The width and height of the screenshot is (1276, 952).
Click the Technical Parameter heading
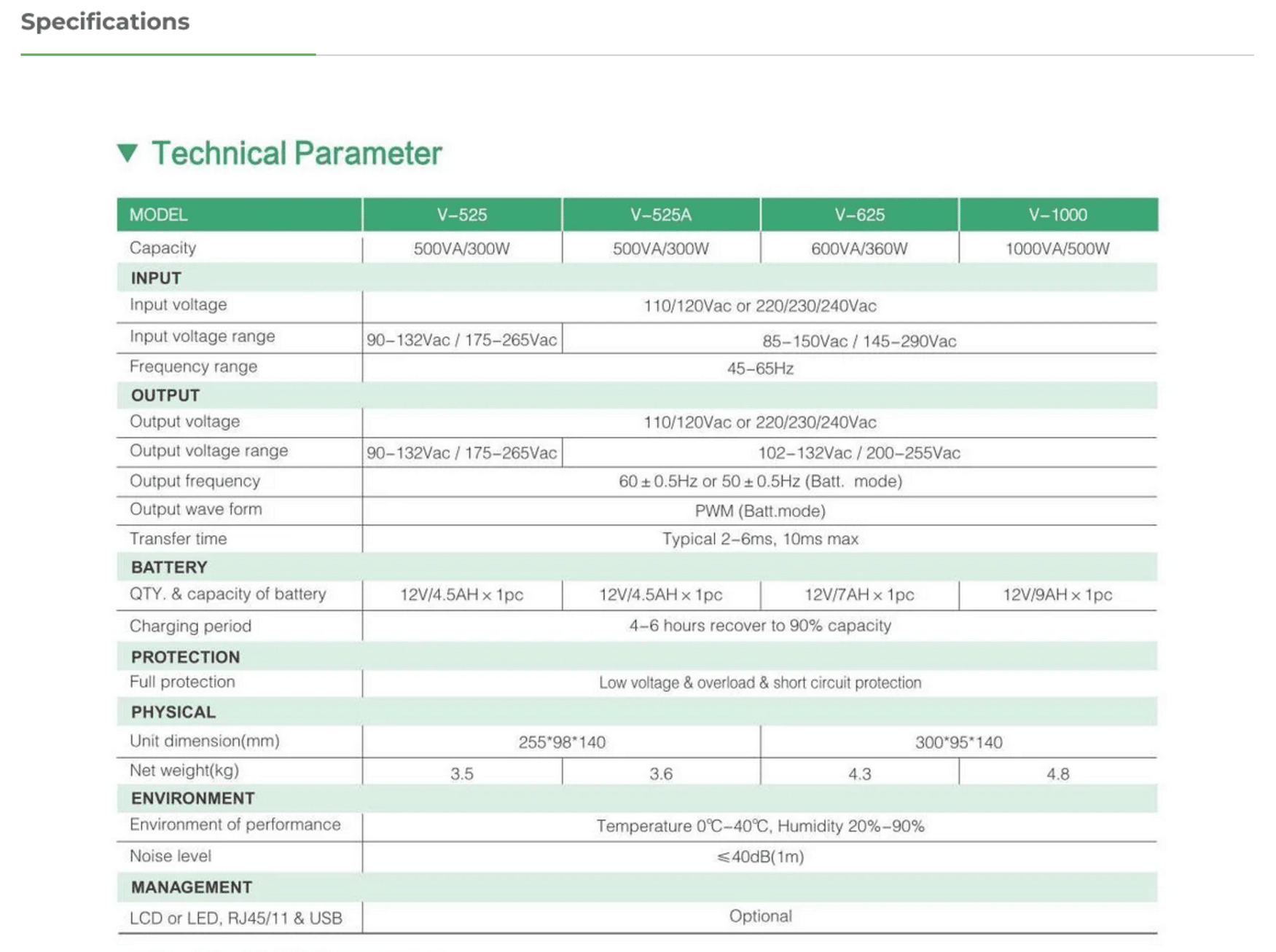(x=296, y=154)
